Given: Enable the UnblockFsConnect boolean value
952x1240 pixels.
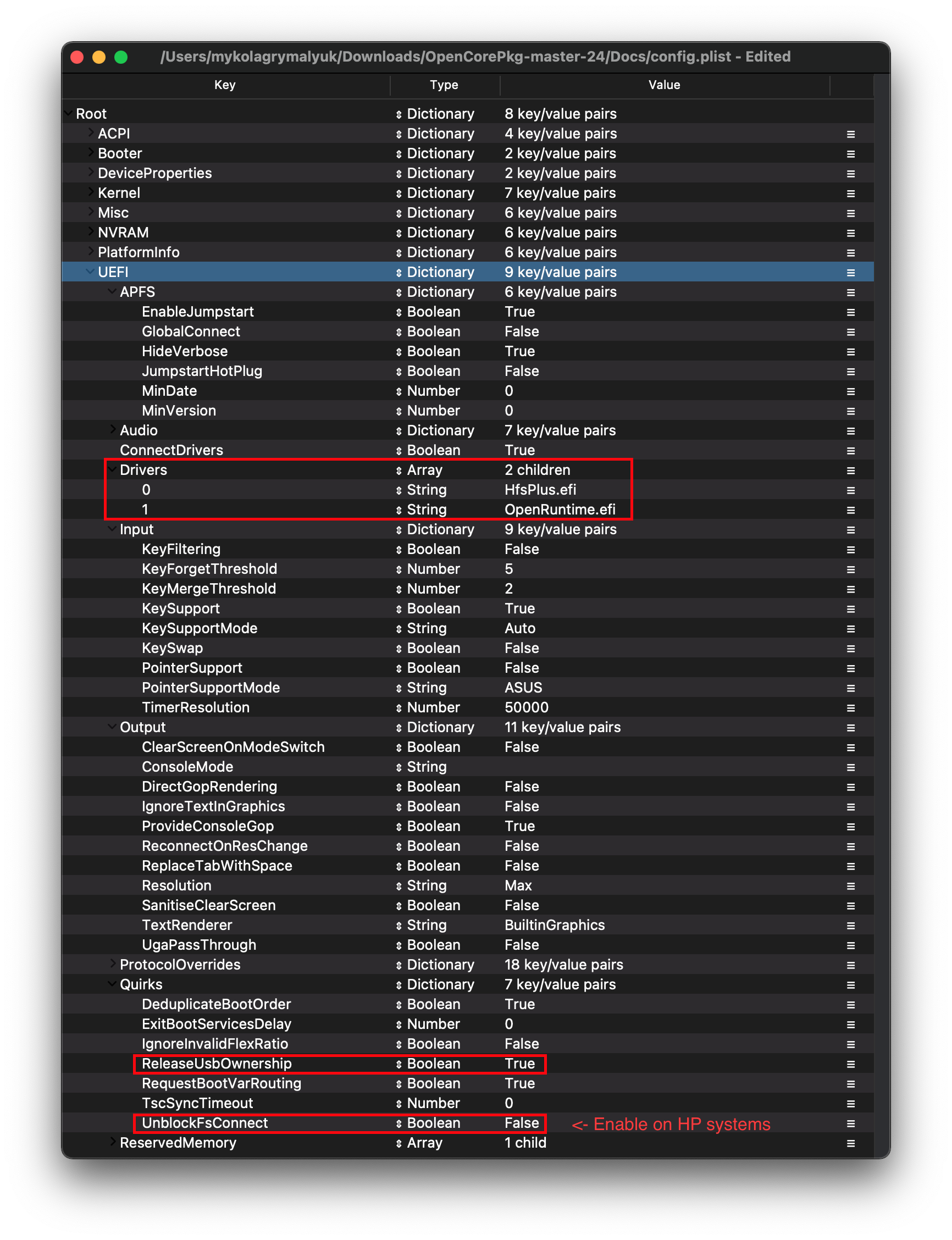Looking at the screenshot, I should [522, 1123].
